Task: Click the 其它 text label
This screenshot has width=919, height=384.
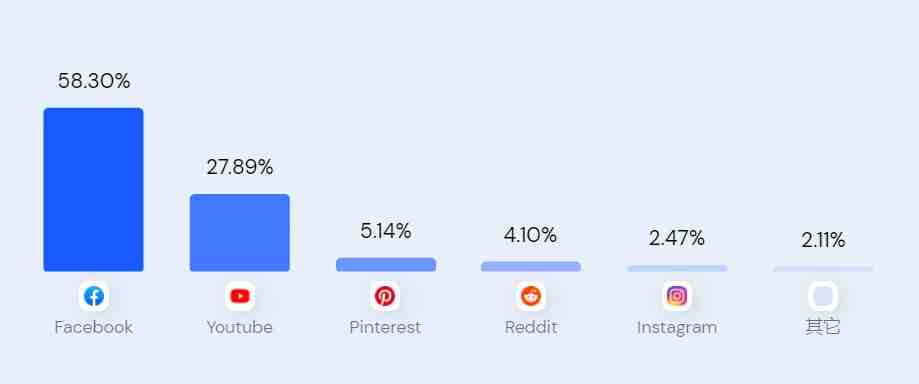Action: pos(823,327)
